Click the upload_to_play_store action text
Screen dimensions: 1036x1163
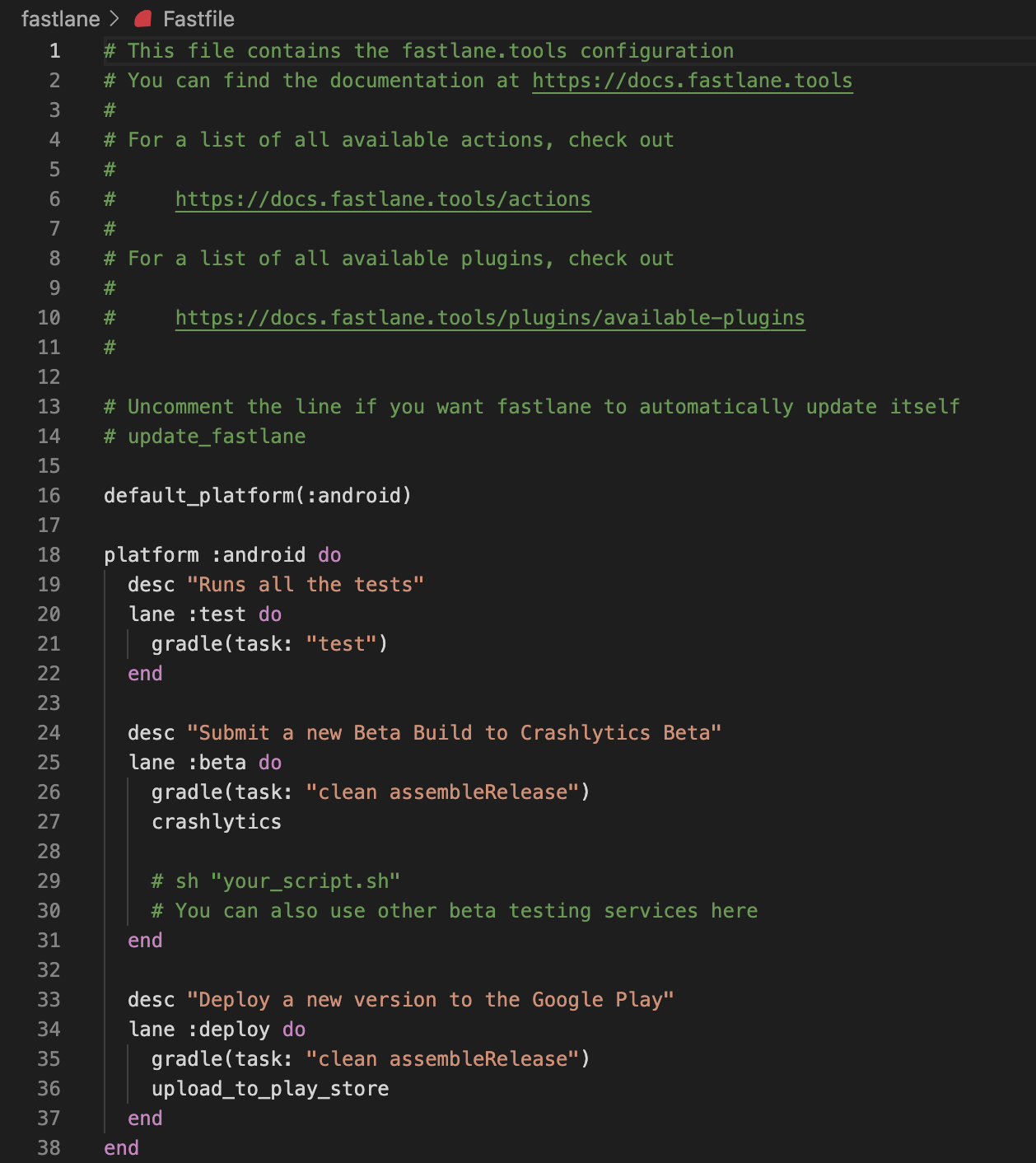click(270, 1089)
